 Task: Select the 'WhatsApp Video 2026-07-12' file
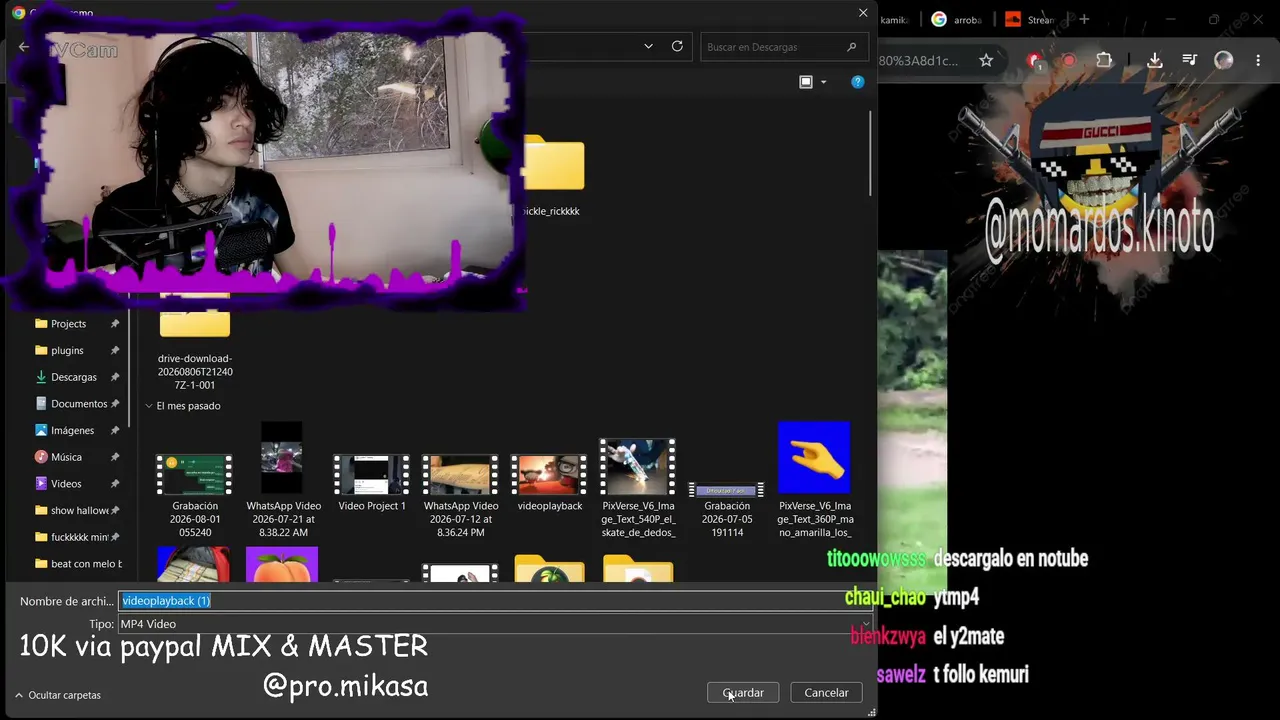461,495
